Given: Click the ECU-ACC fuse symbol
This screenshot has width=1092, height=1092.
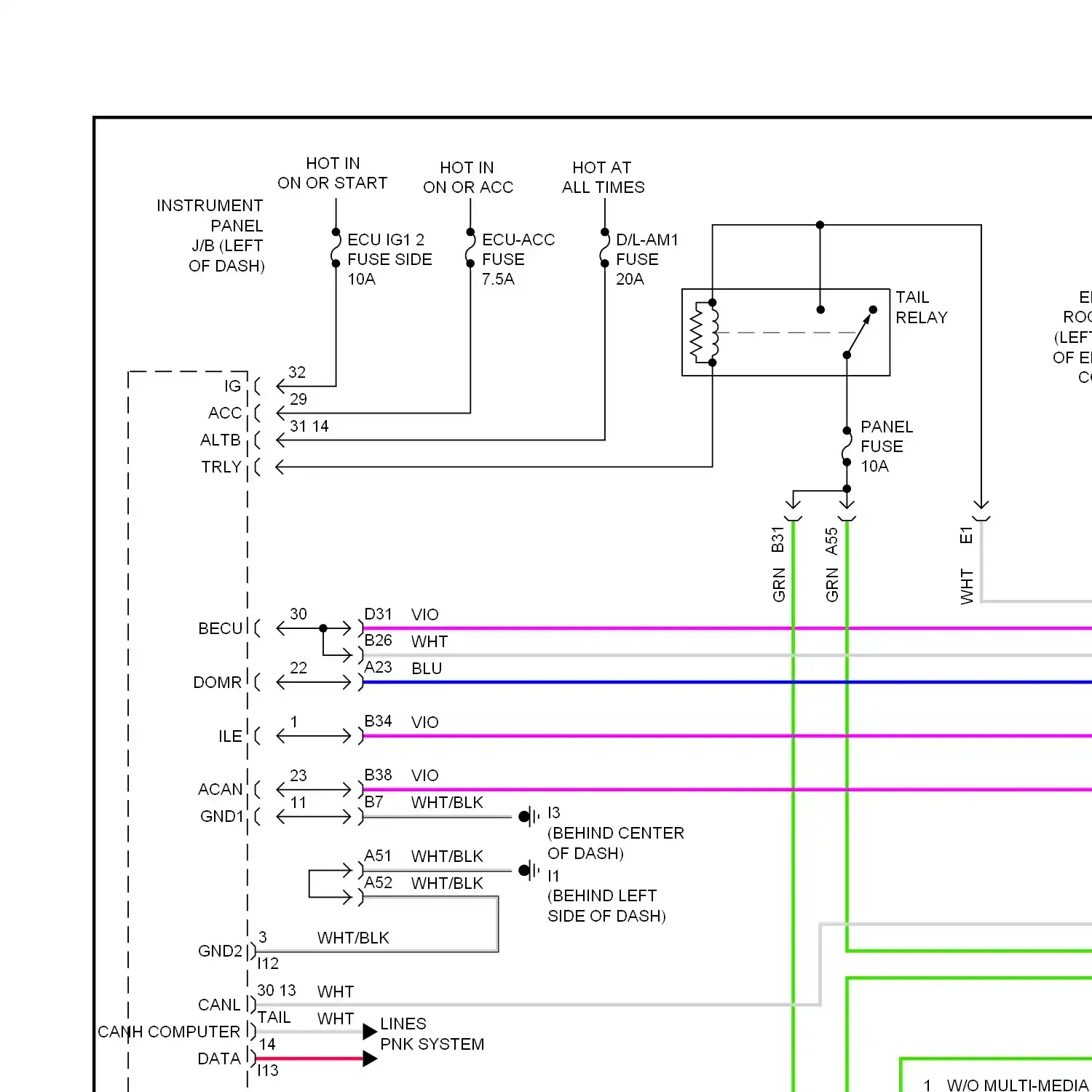Looking at the screenshot, I should [470, 248].
